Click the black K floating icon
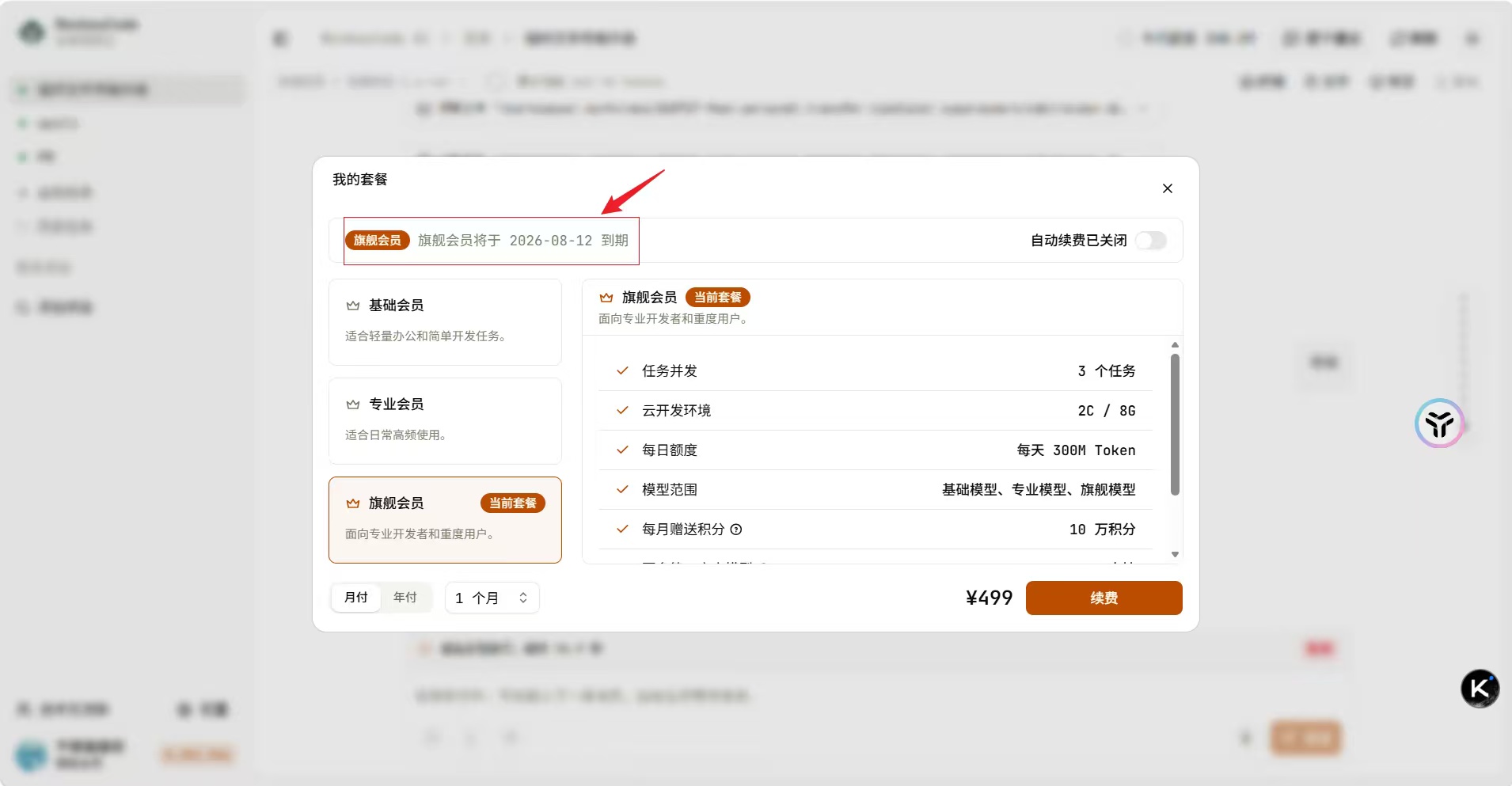Image resolution: width=1512 pixels, height=786 pixels. (x=1480, y=689)
